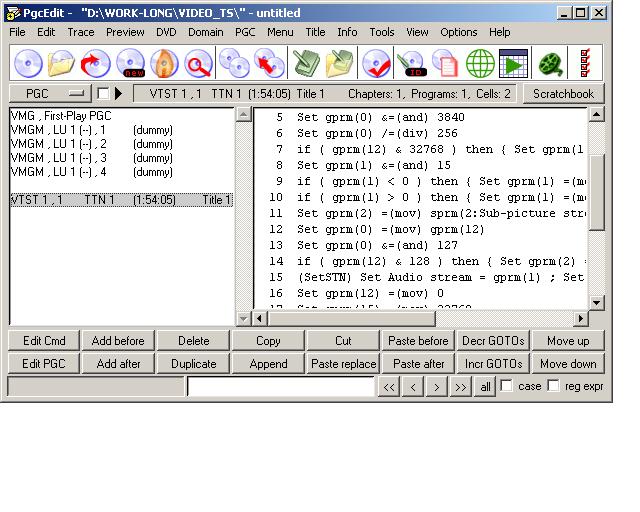Image resolution: width=640 pixels, height=512 pixels.
Task: Jump to first match with '<<' button
Action: point(389,386)
